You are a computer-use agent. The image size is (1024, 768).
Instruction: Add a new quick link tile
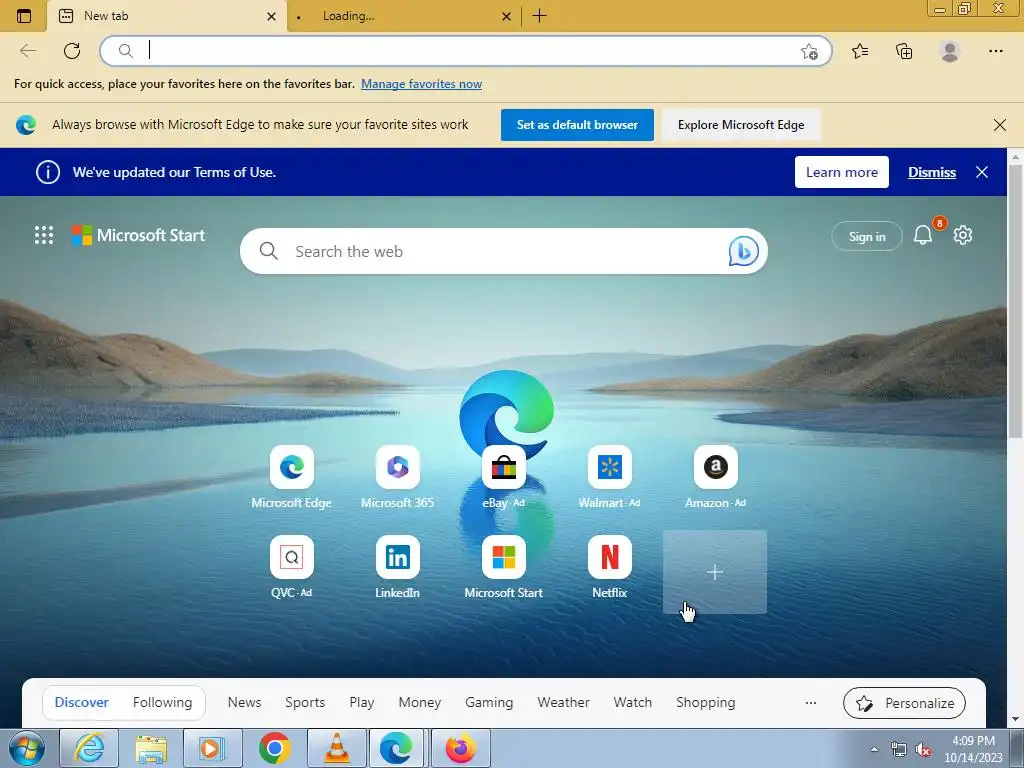[x=715, y=572]
